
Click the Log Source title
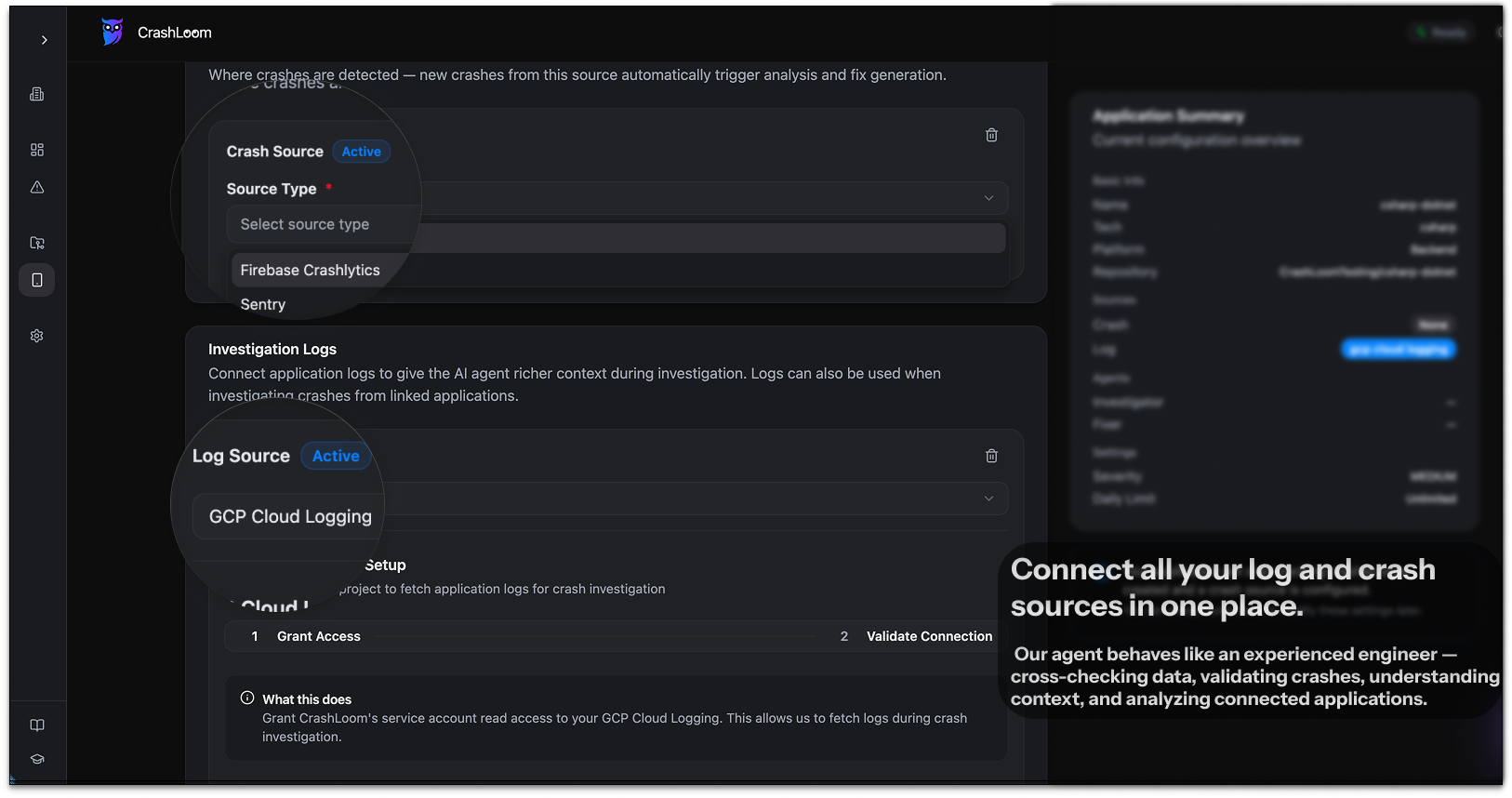coord(241,456)
